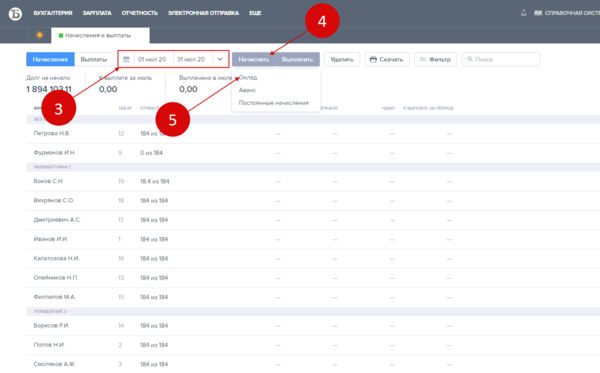Viewport: 600px width, 373px height.
Task: Click the magnifier icon in search box
Action: [x=470, y=59]
